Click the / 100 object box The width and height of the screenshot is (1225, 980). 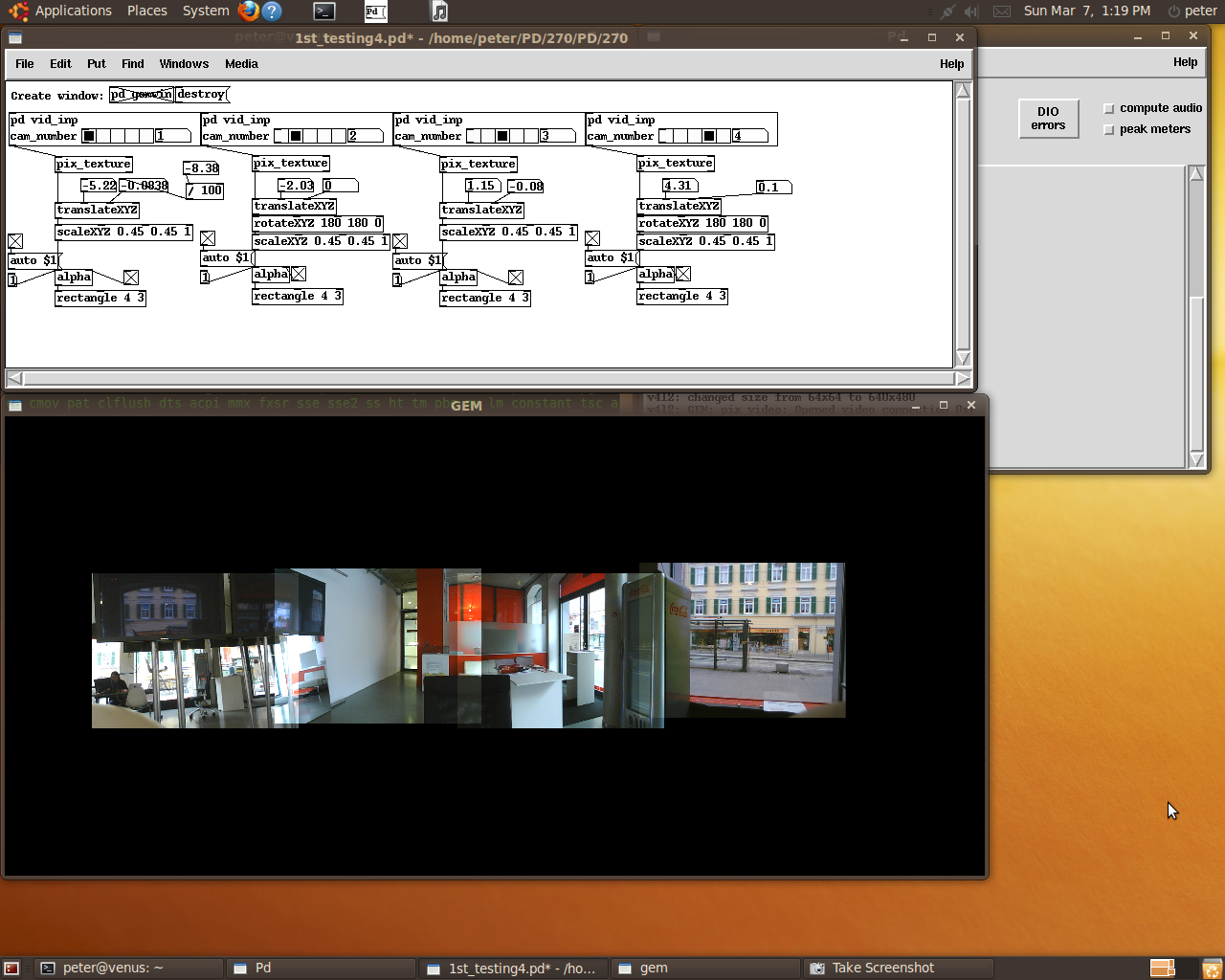tap(205, 190)
